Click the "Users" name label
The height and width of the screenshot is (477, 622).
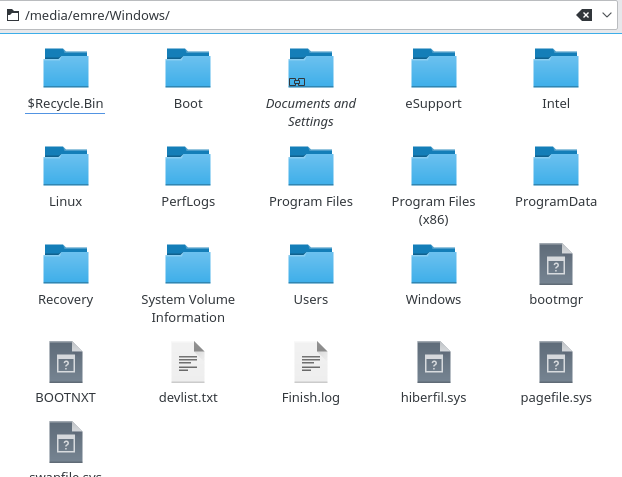pyautogui.click(x=311, y=300)
